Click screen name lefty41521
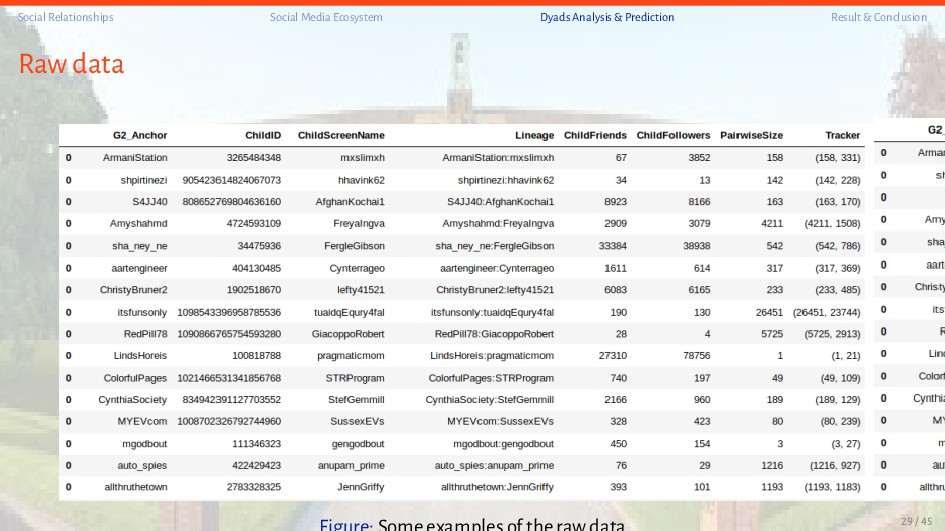 click(360, 289)
